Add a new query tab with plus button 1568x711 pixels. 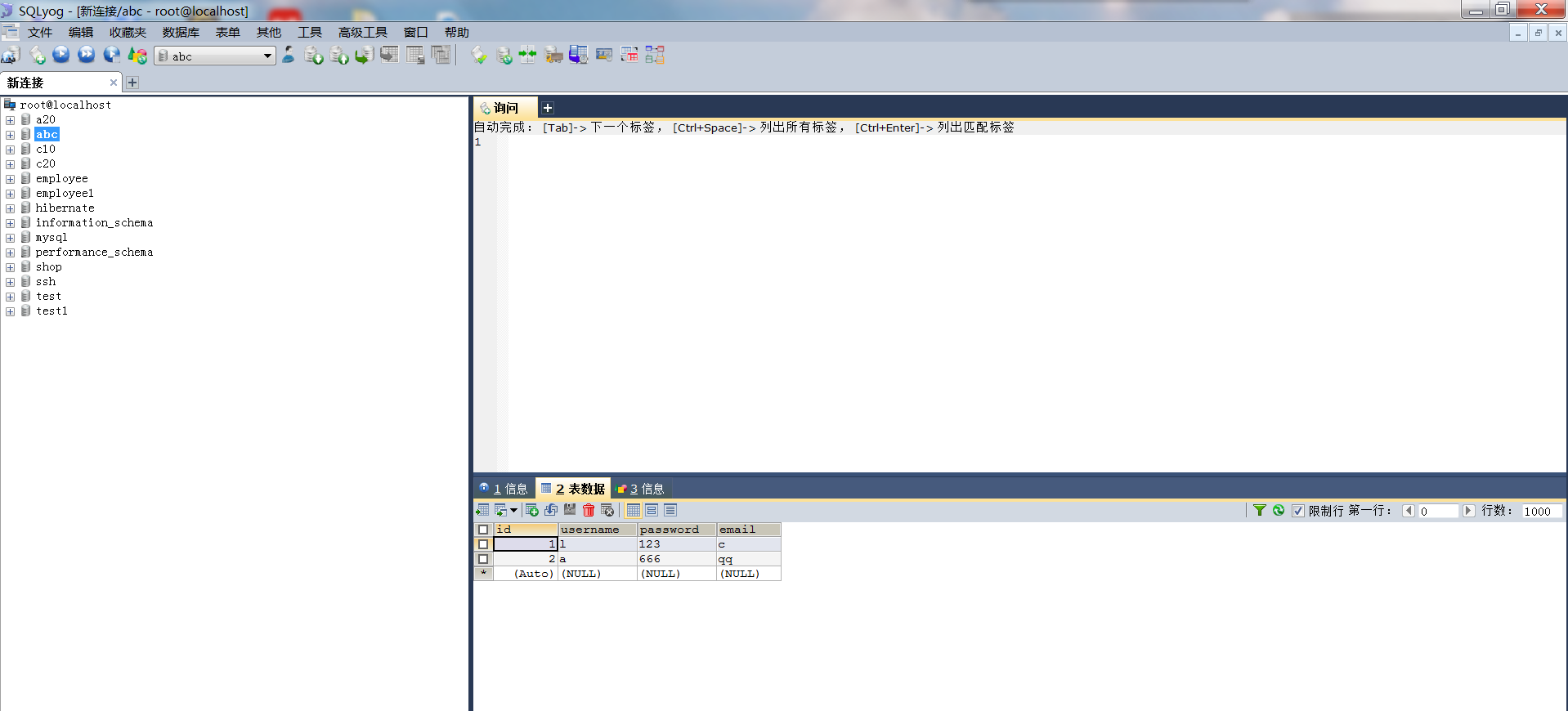[548, 108]
